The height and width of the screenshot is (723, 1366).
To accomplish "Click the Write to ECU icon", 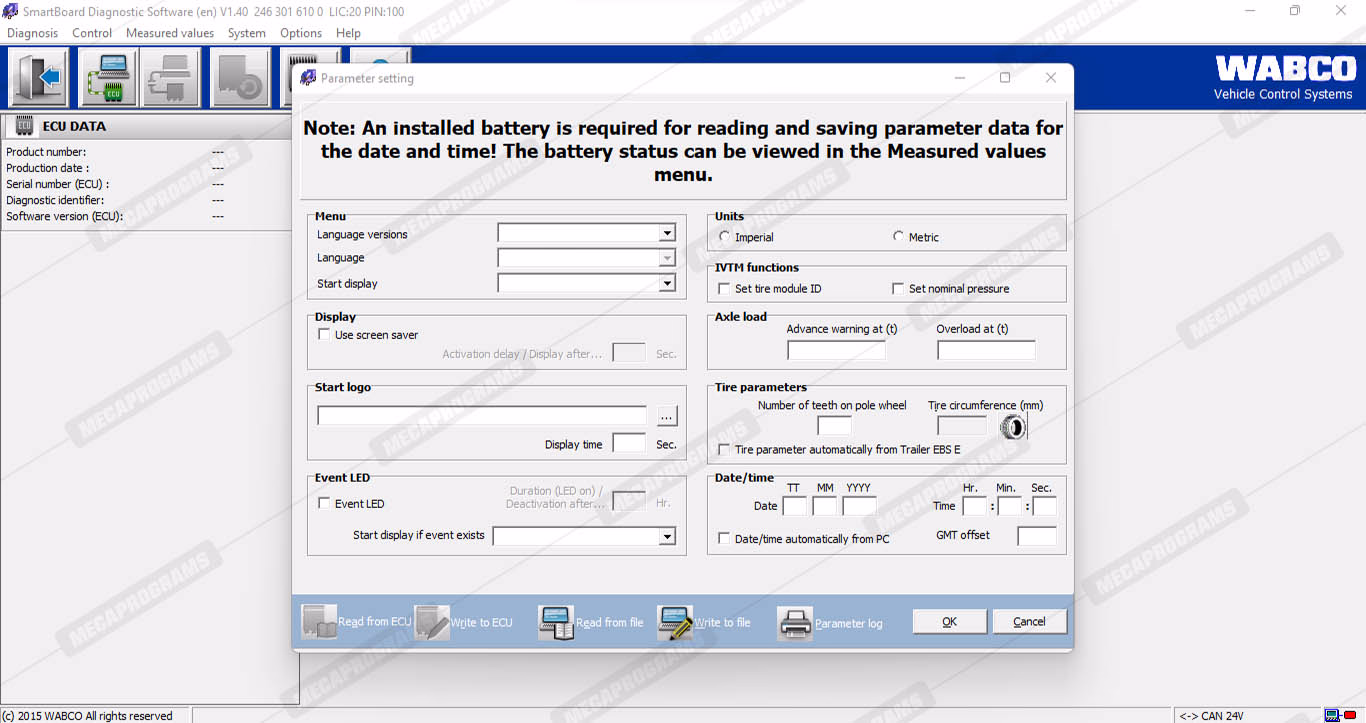I will pyautogui.click(x=432, y=622).
